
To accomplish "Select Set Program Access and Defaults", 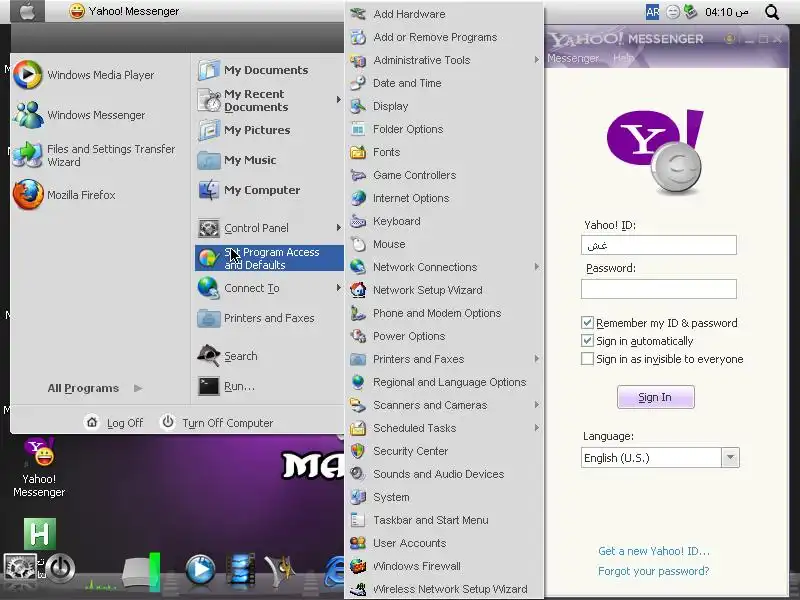I will point(269,258).
